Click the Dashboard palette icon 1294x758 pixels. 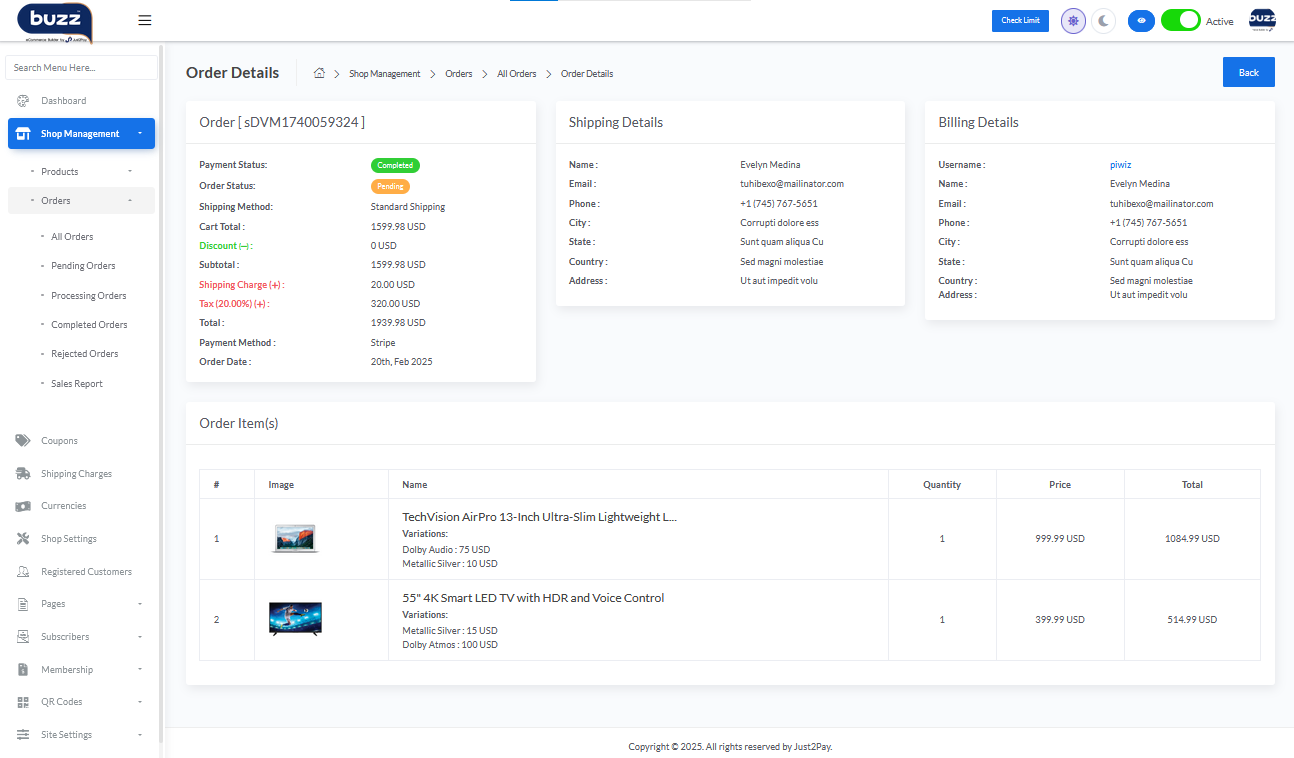23,101
